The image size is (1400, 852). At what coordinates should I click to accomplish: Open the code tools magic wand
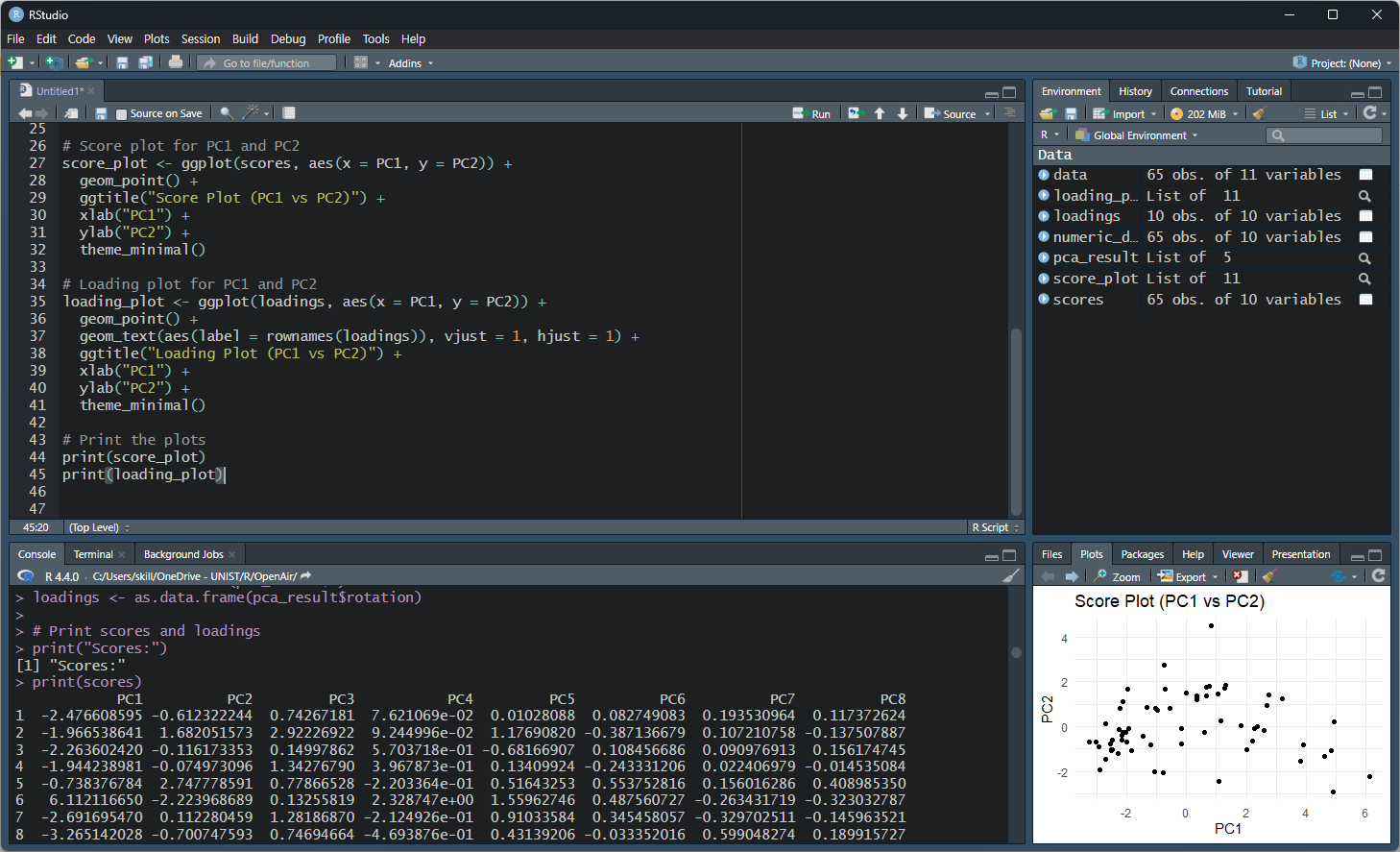click(251, 113)
